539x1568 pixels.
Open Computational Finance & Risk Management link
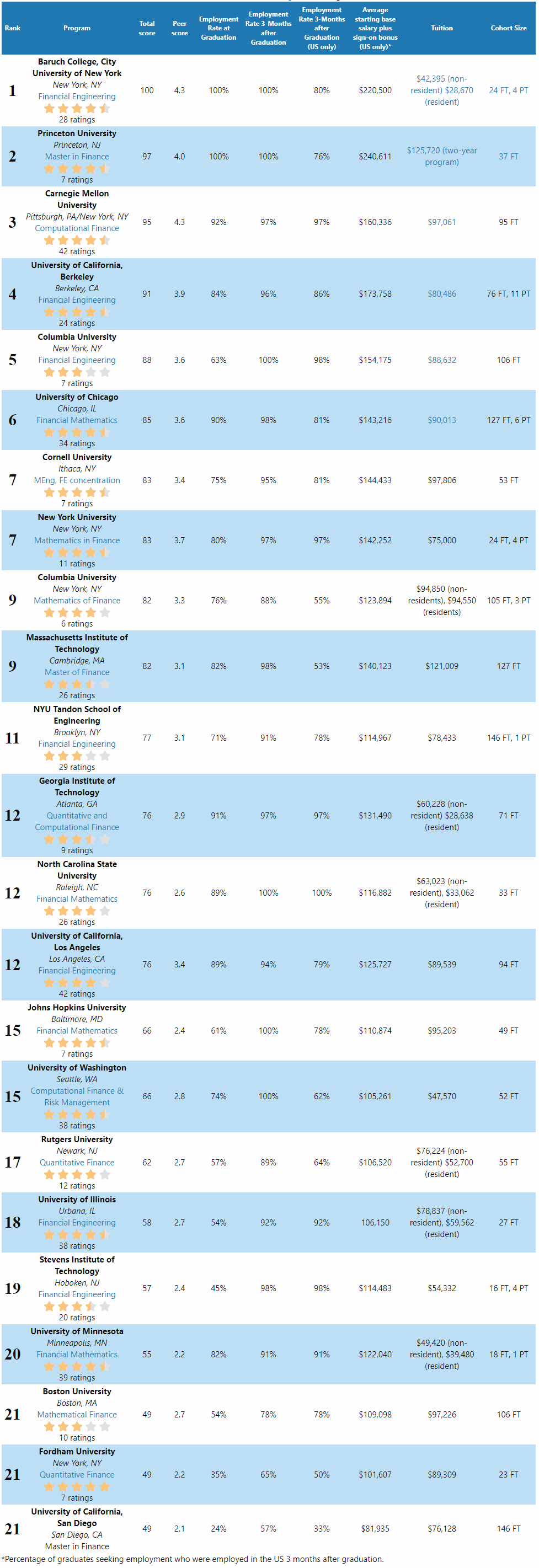pos(77,1096)
